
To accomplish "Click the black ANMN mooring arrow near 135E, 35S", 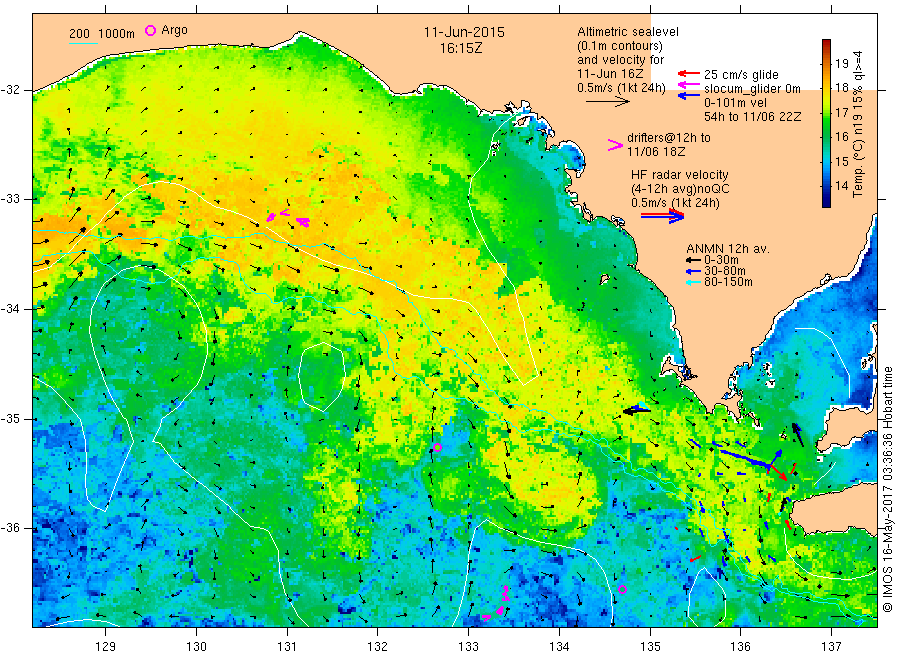I will pyautogui.click(x=636, y=410).
